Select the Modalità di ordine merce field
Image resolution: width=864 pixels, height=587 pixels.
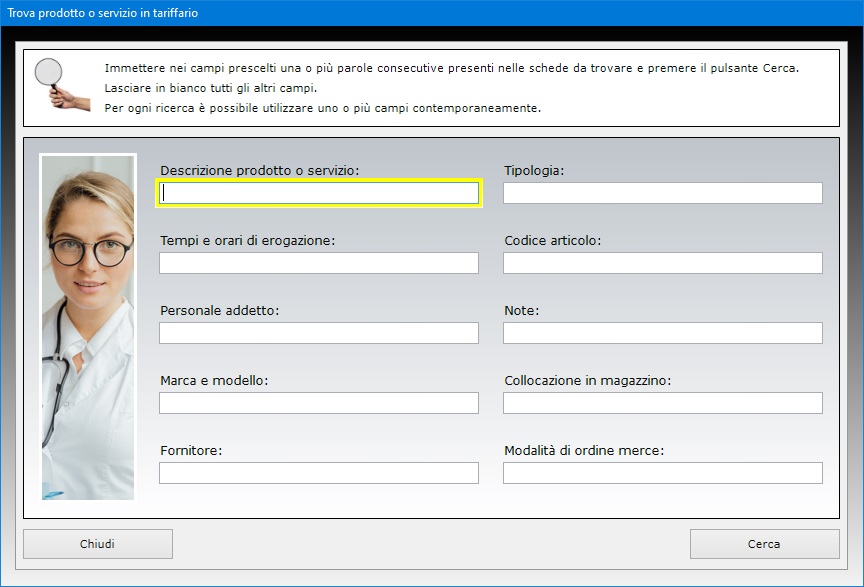point(663,473)
